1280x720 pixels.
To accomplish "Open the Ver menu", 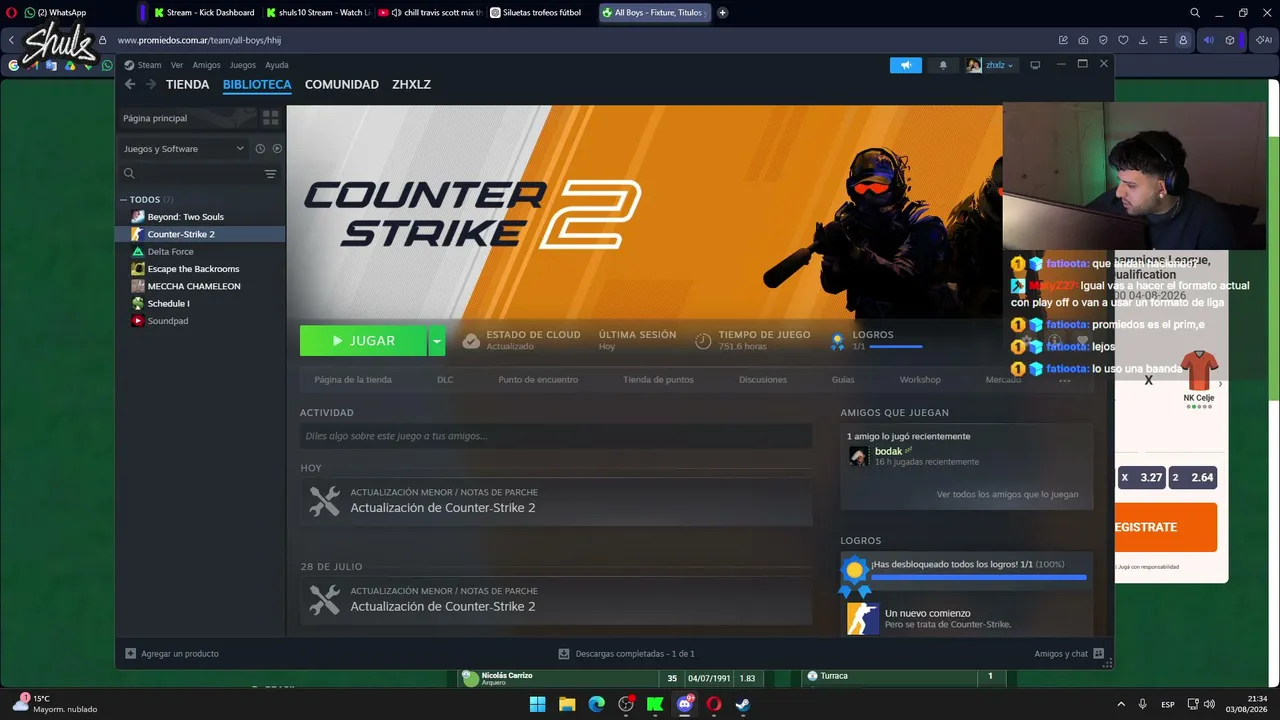I will click(177, 65).
